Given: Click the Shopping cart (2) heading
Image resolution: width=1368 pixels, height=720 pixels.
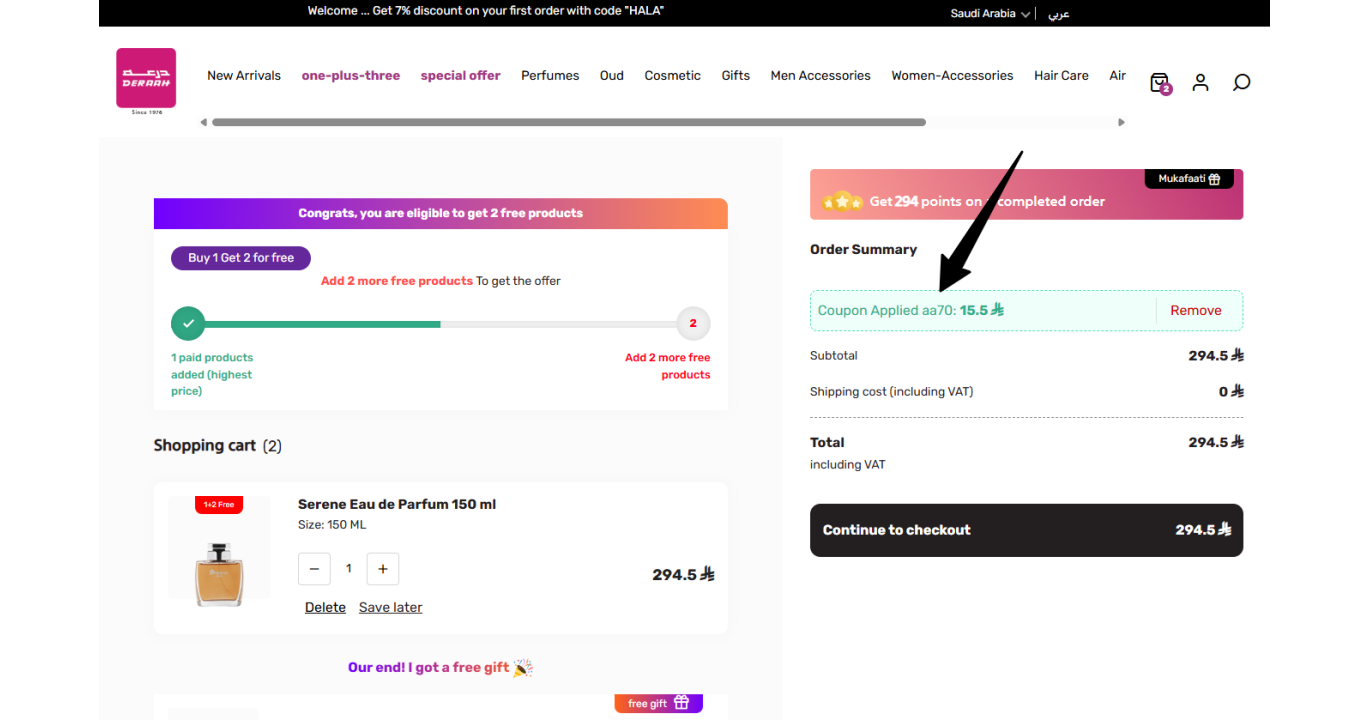Looking at the screenshot, I should [x=218, y=445].
